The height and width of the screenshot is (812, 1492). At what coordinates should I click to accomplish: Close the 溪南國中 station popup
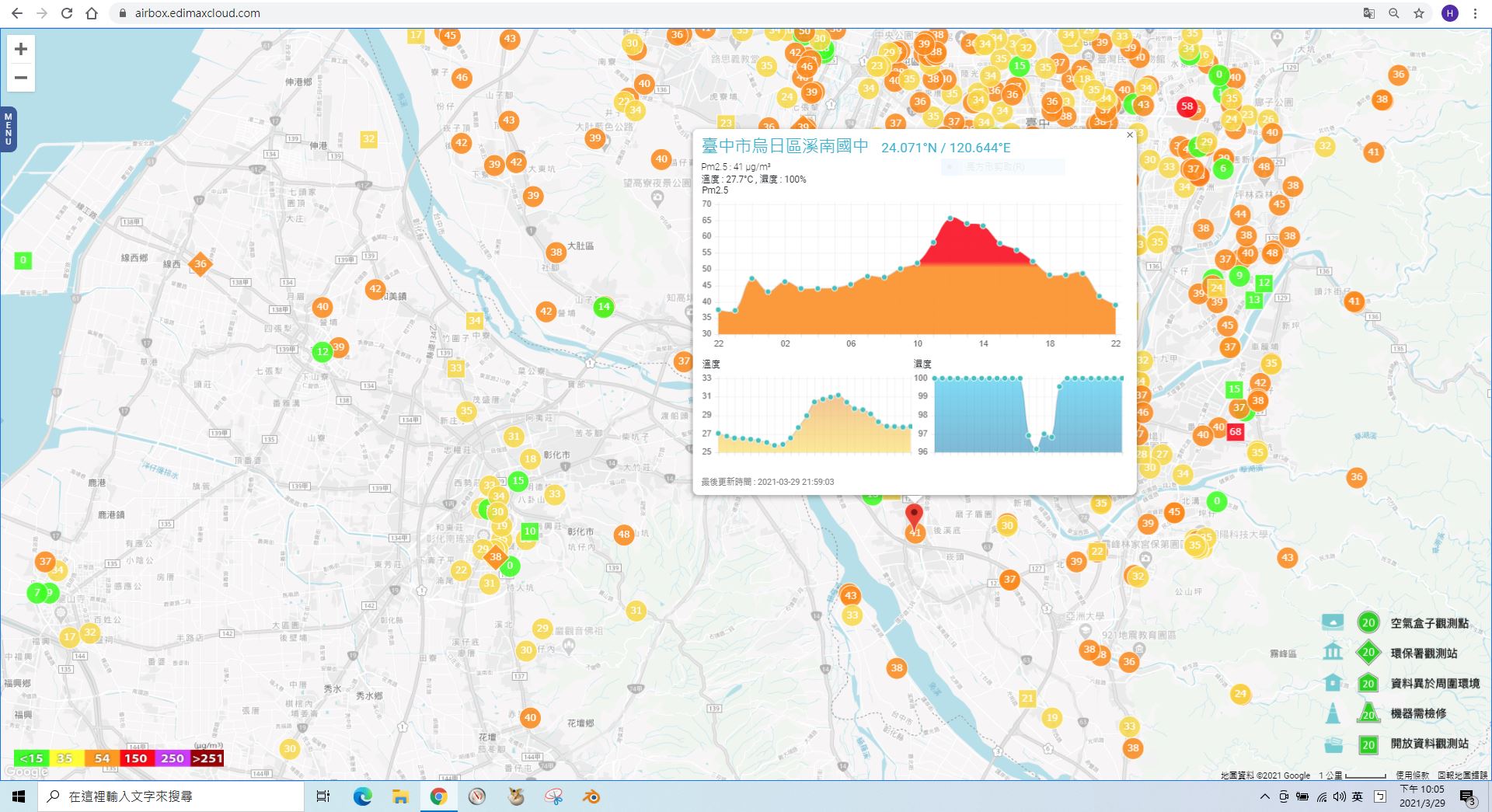(1130, 135)
